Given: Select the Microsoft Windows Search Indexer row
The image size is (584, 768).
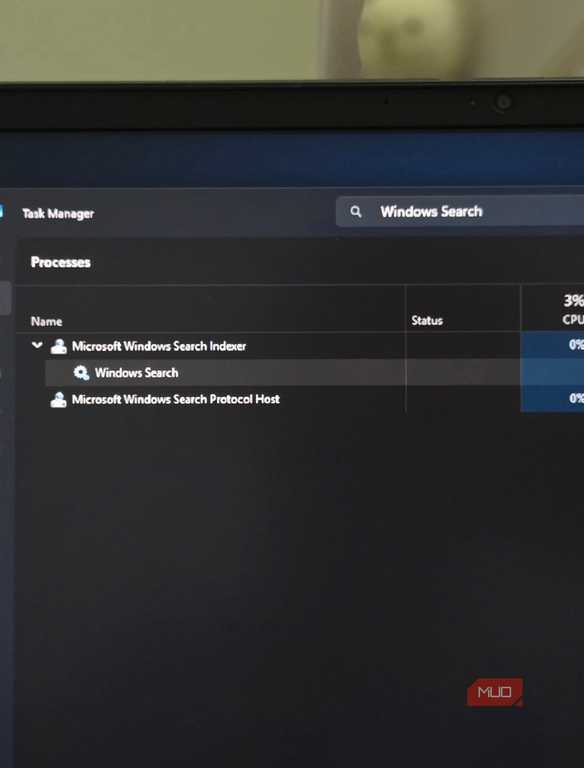Looking at the screenshot, I should click(x=300, y=346).
